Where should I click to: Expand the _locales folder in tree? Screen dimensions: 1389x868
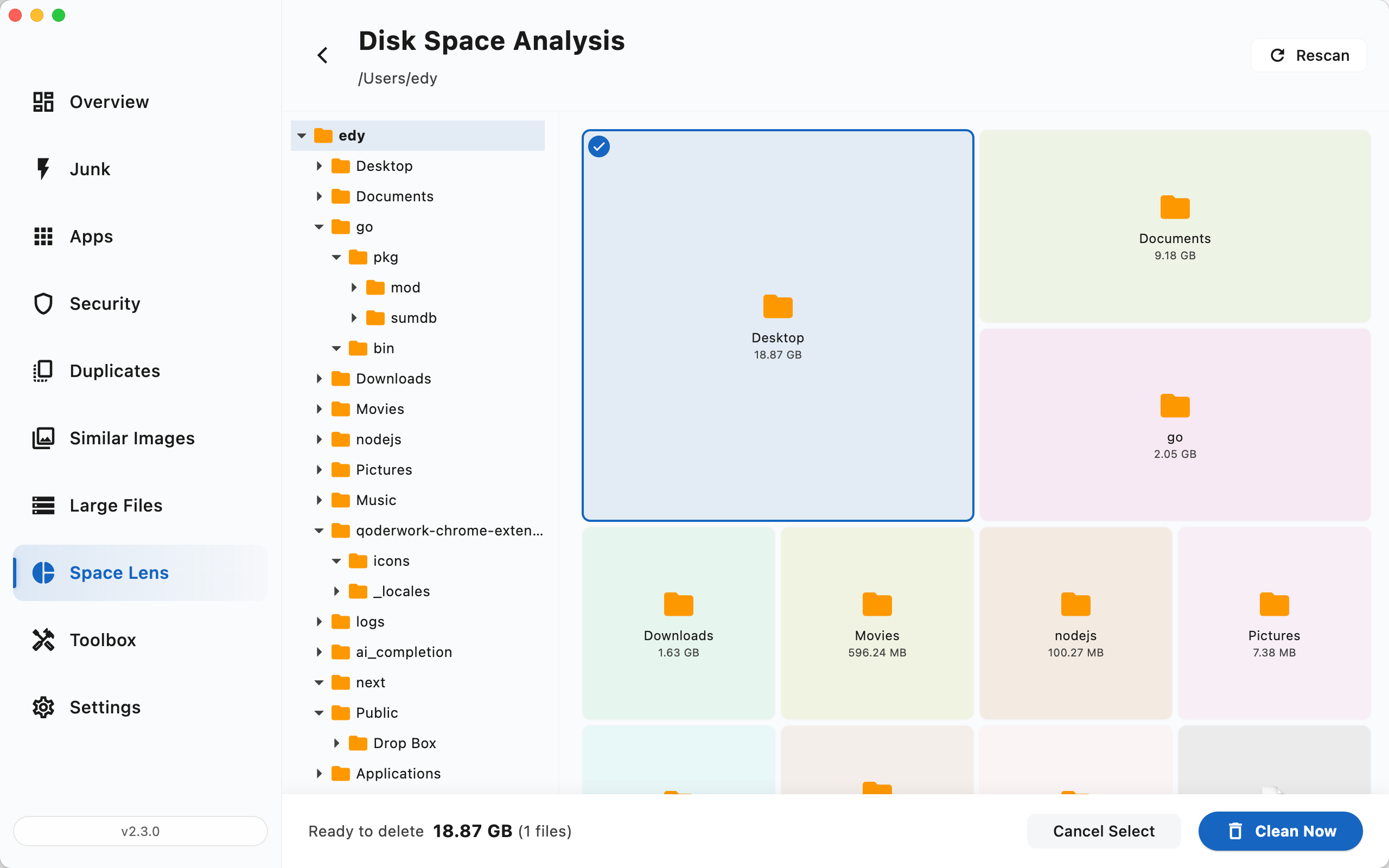(336, 591)
